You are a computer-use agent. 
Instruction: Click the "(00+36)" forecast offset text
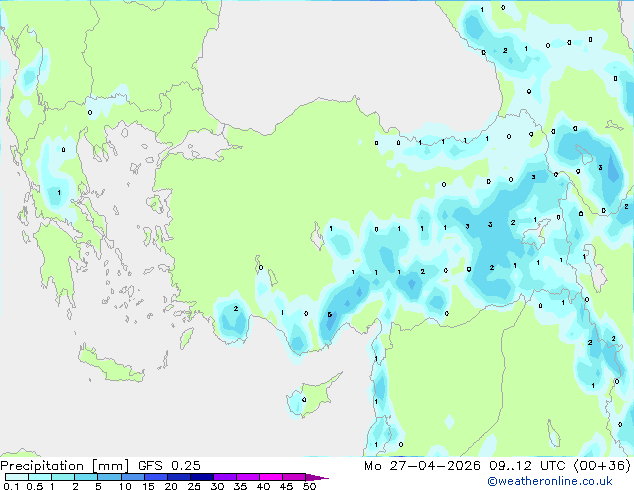coord(602,466)
